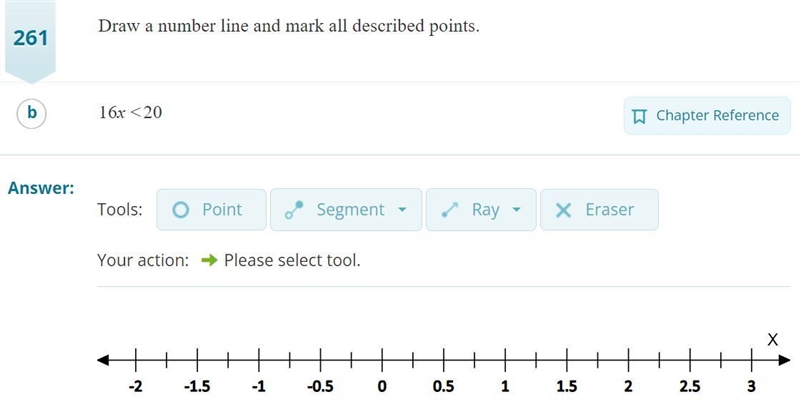Image resolution: width=800 pixels, height=409 pixels.
Task: Click the tick labeled 0 on number line
Action: pyautogui.click(x=382, y=360)
